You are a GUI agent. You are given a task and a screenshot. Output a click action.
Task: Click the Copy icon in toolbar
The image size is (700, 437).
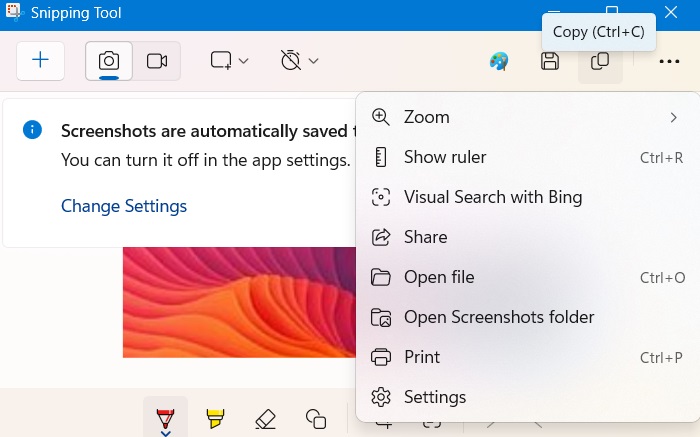(x=600, y=61)
